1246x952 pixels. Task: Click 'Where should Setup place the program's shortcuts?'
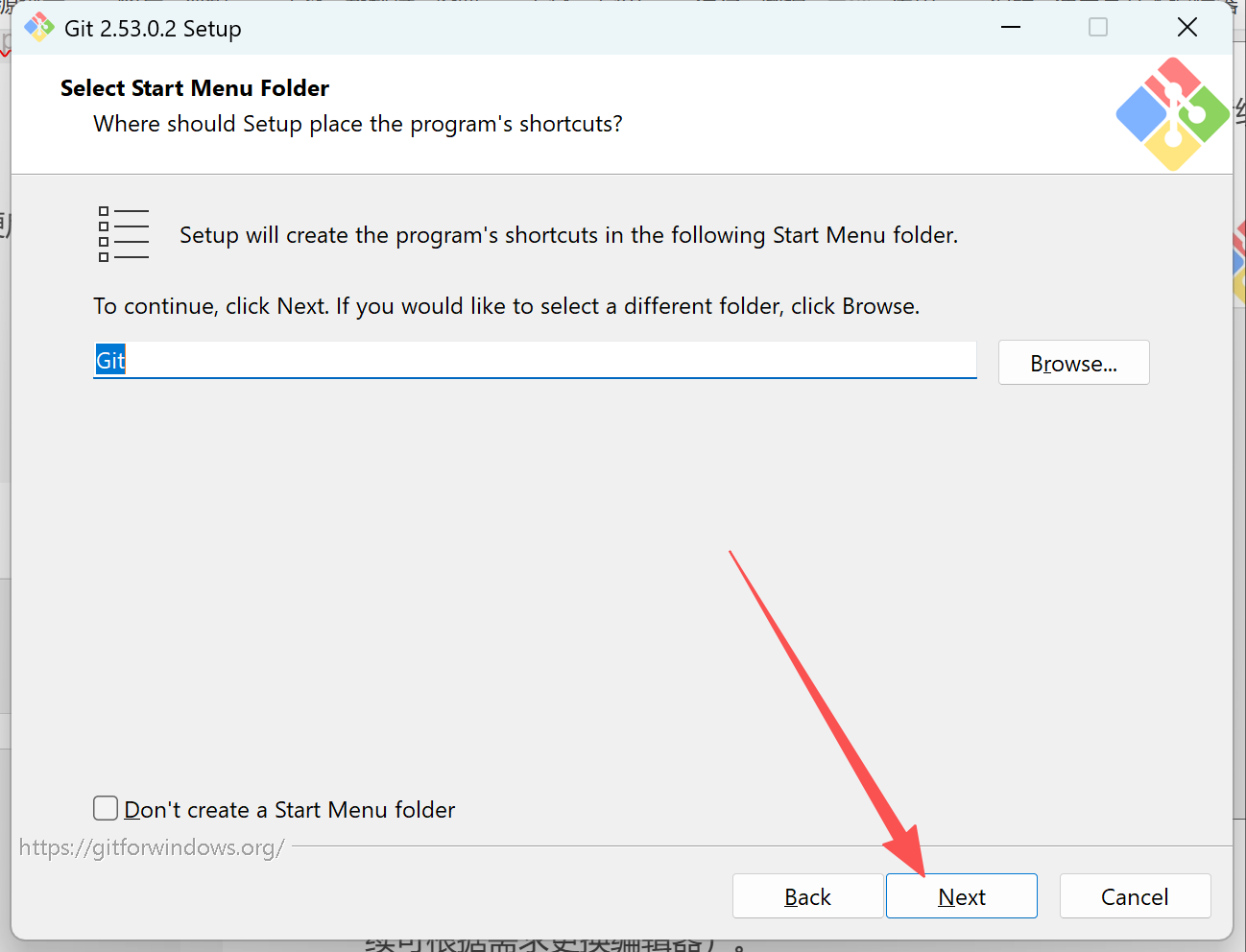[358, 124]
